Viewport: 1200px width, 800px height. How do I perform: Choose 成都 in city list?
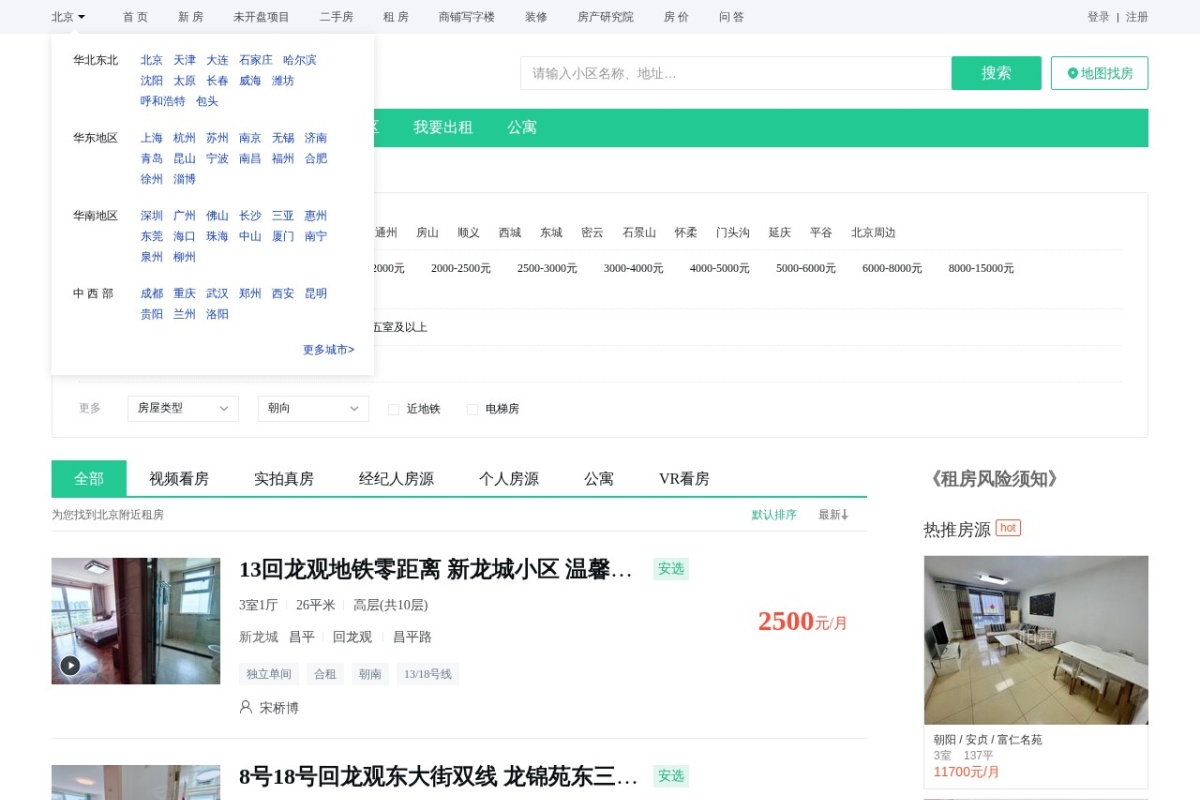pos(151,294)
